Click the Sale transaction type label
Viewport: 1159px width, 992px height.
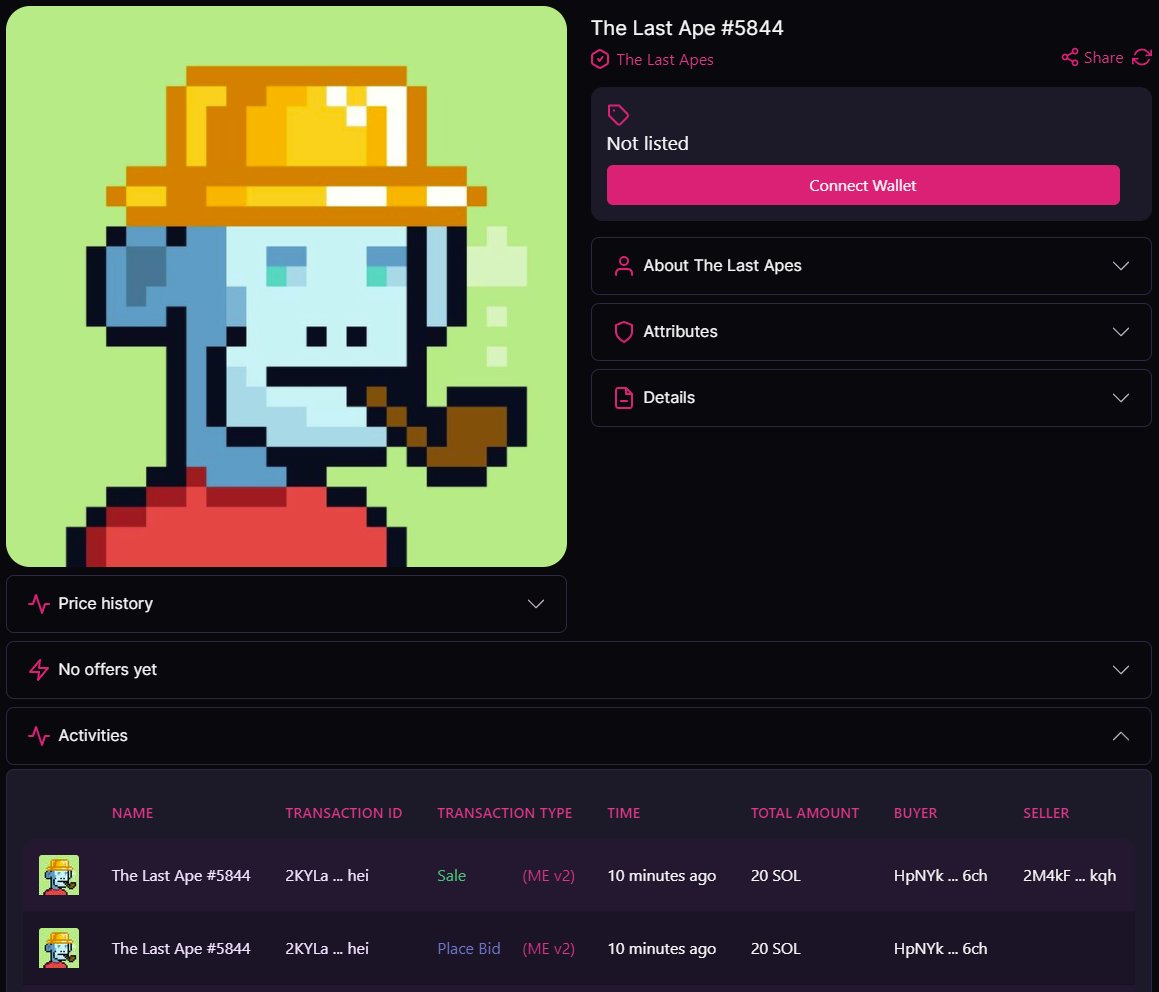click(x=452, y=875)
